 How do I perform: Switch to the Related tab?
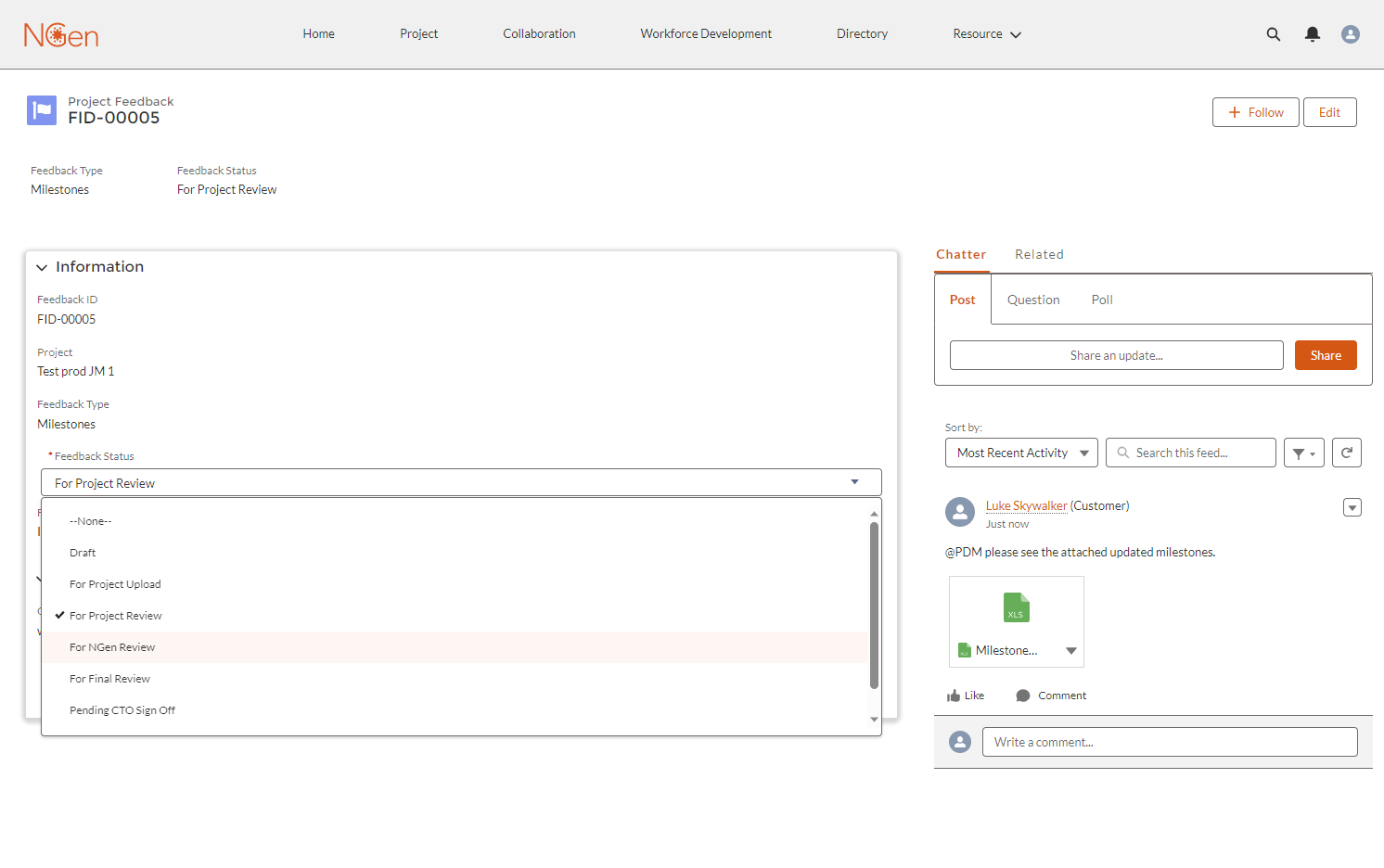click(x=1039, y=254)
